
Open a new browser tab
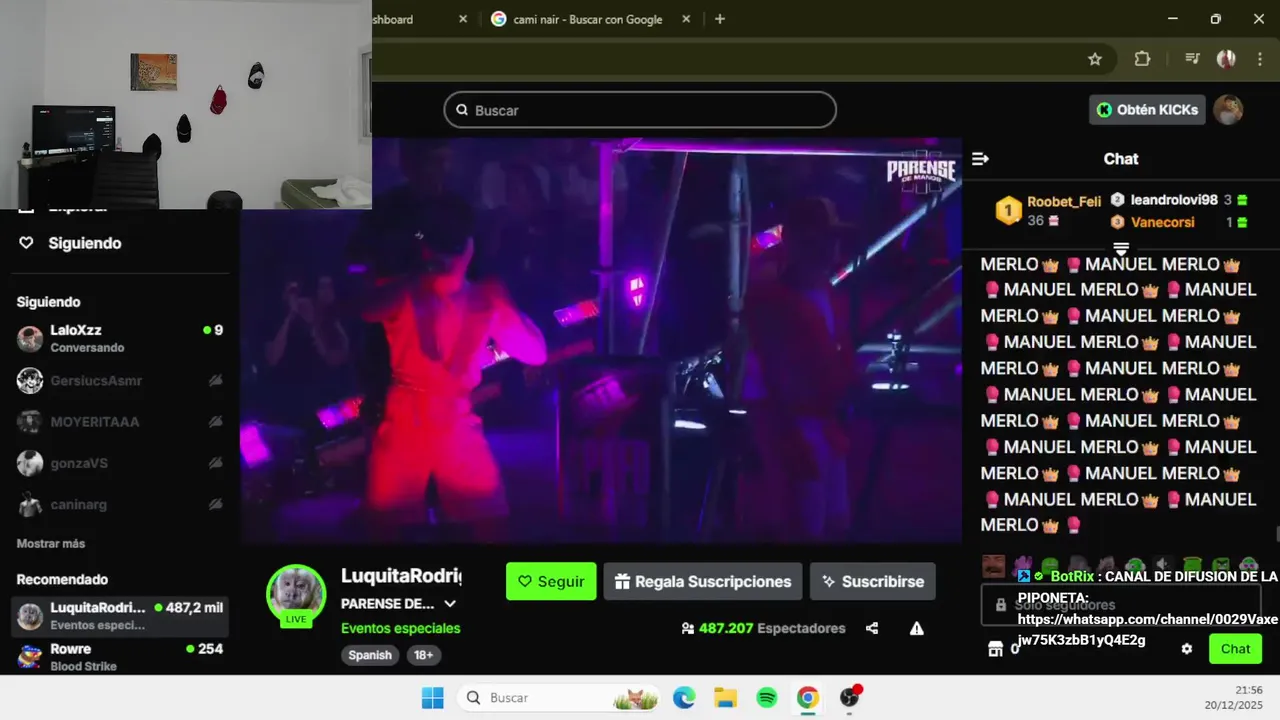tap(720, 19)
